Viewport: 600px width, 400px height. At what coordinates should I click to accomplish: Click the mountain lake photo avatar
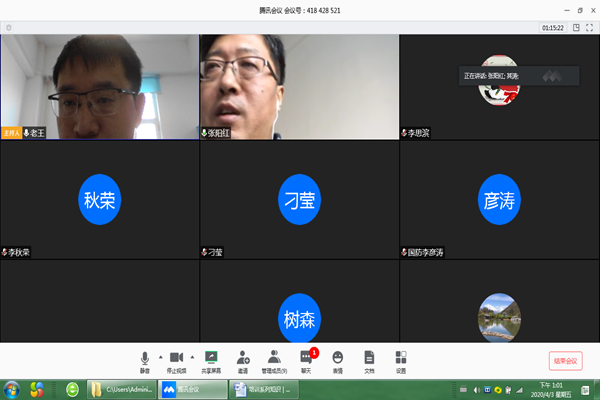[x=499, y=318]
